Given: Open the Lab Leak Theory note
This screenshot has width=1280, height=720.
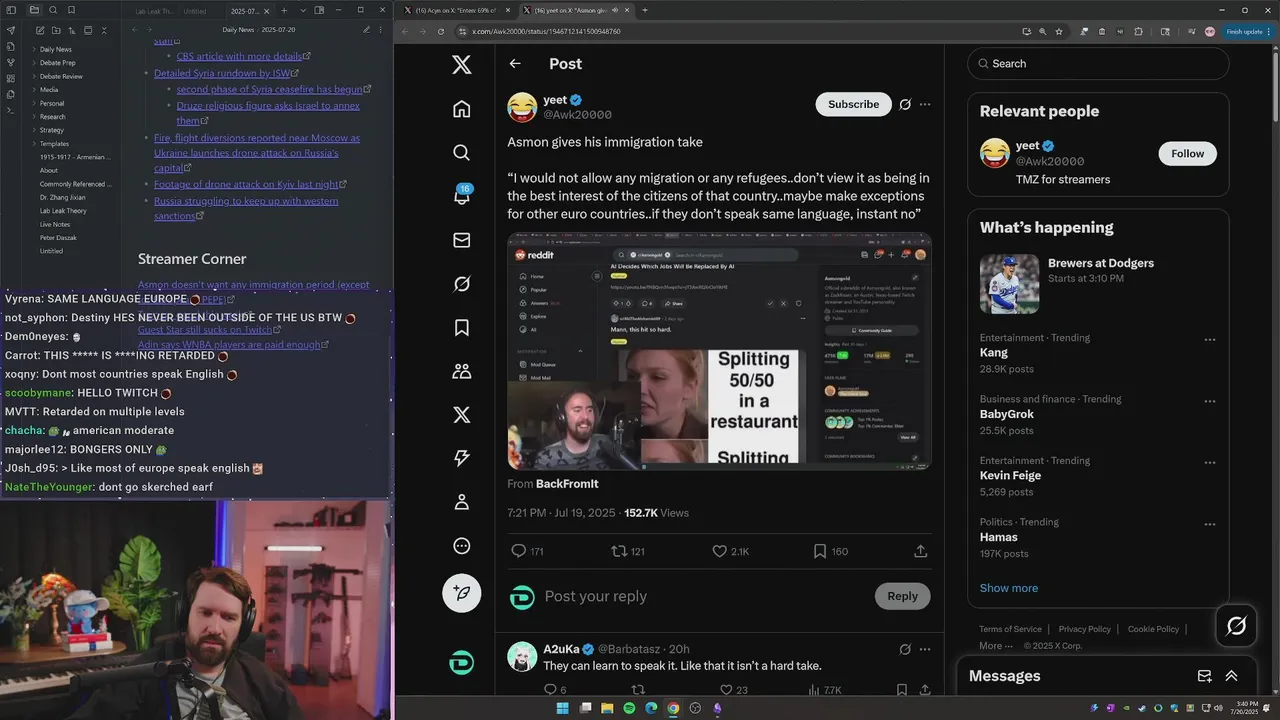Looking at the screenshot, I should pyautogui.click(x=63, y=211).
